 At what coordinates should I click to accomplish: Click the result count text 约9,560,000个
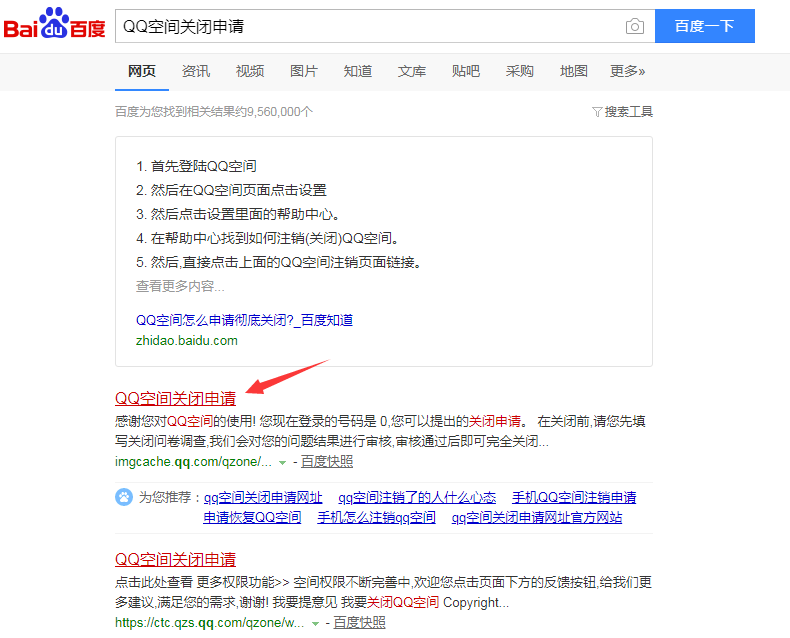point(274,112)
